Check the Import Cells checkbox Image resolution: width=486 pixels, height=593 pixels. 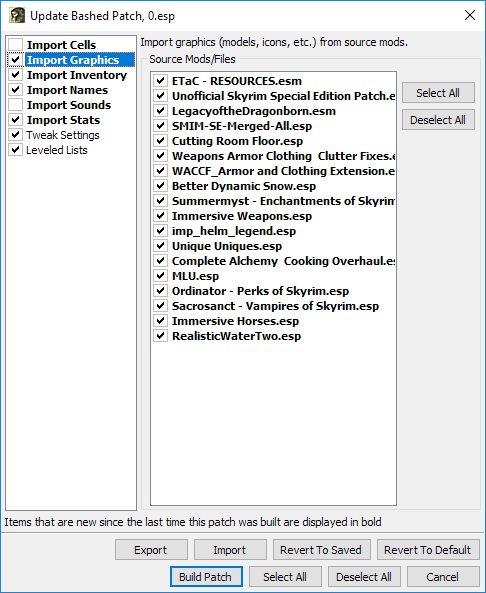(x=16, y=45)
